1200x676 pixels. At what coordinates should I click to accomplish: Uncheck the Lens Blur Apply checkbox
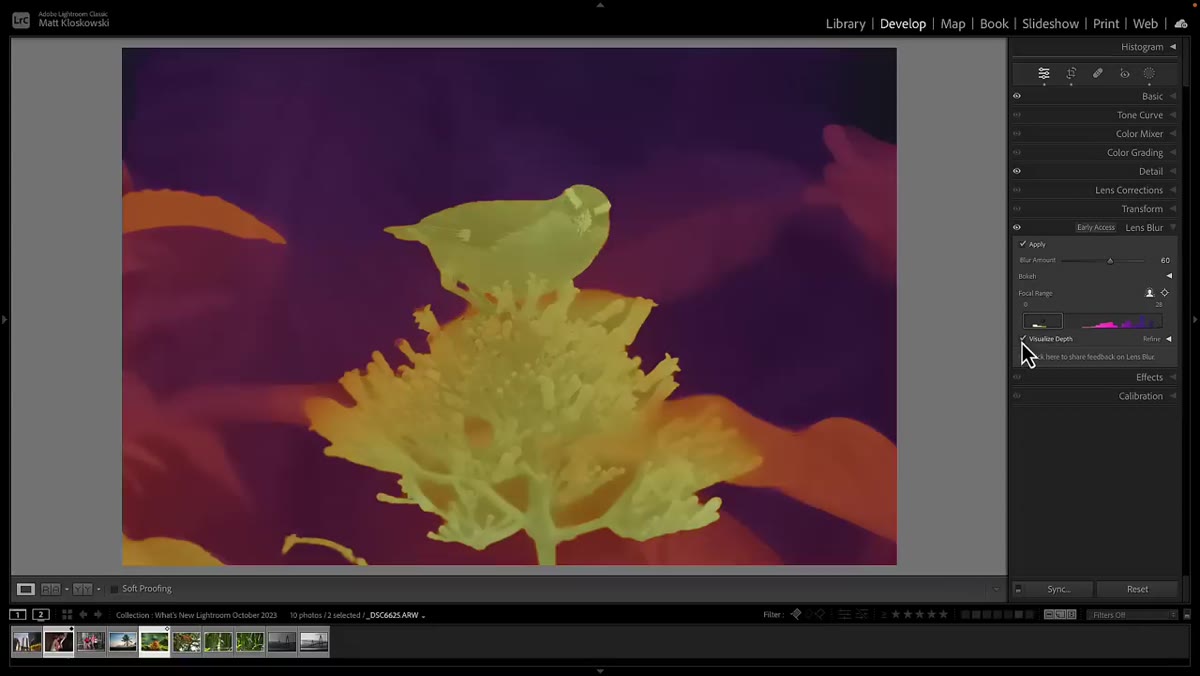tap(1023, 244)
